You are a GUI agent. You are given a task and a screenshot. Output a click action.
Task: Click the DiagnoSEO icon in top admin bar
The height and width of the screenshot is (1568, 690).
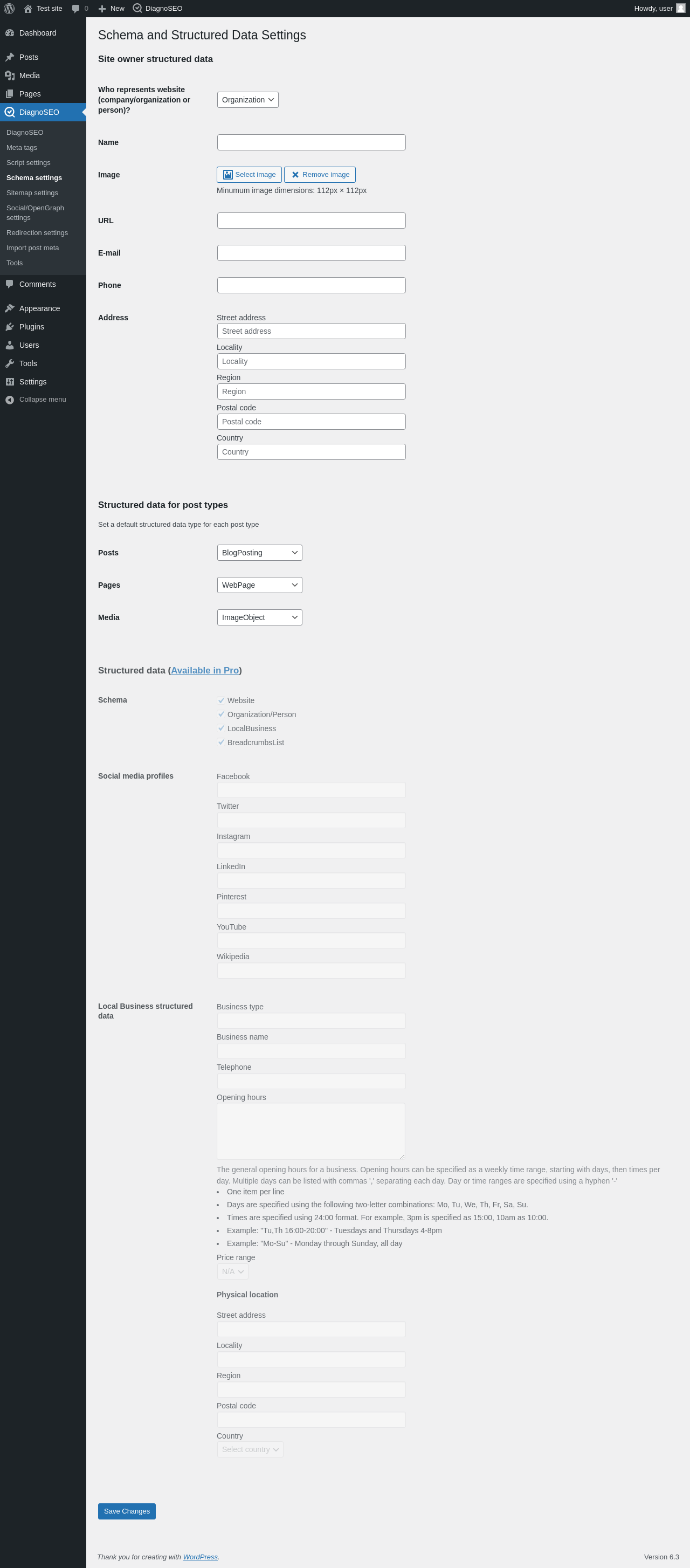point(137,9)
